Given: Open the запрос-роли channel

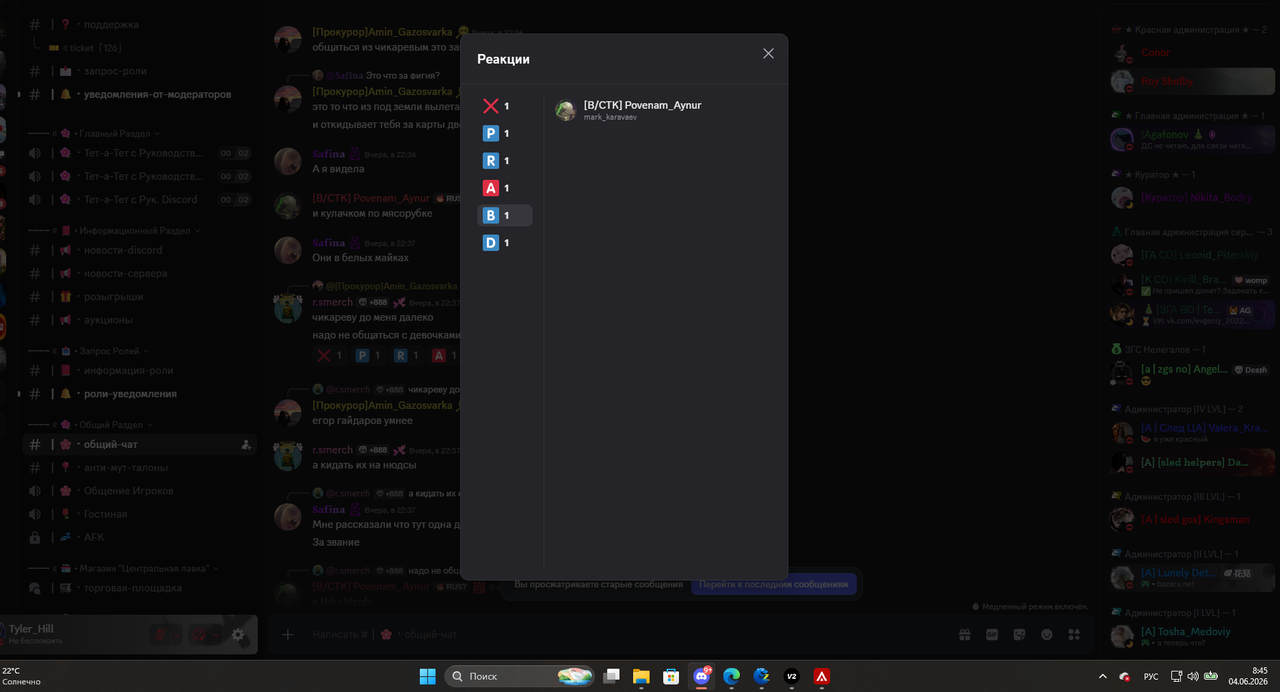Looking at the screenshot, I should (140, 71).
